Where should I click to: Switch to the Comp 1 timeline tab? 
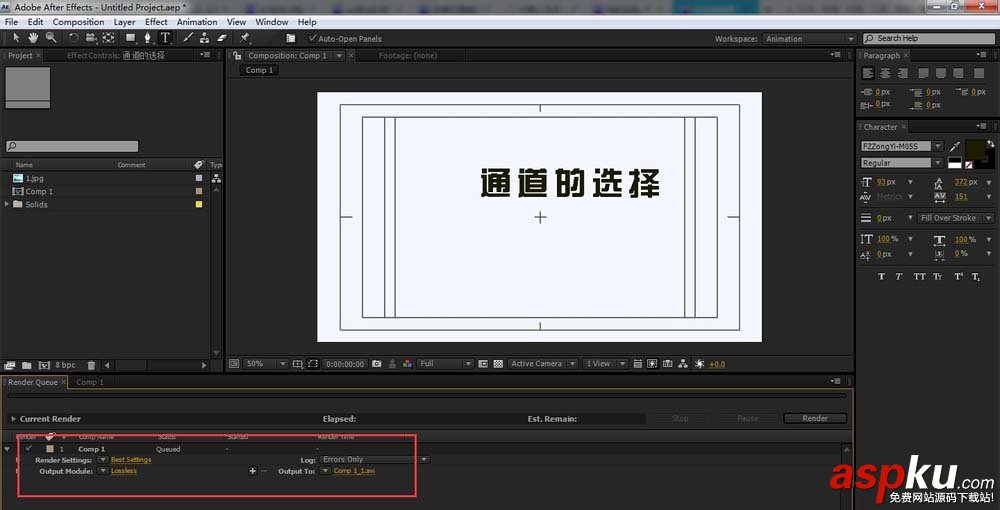[x=90, y=382]
